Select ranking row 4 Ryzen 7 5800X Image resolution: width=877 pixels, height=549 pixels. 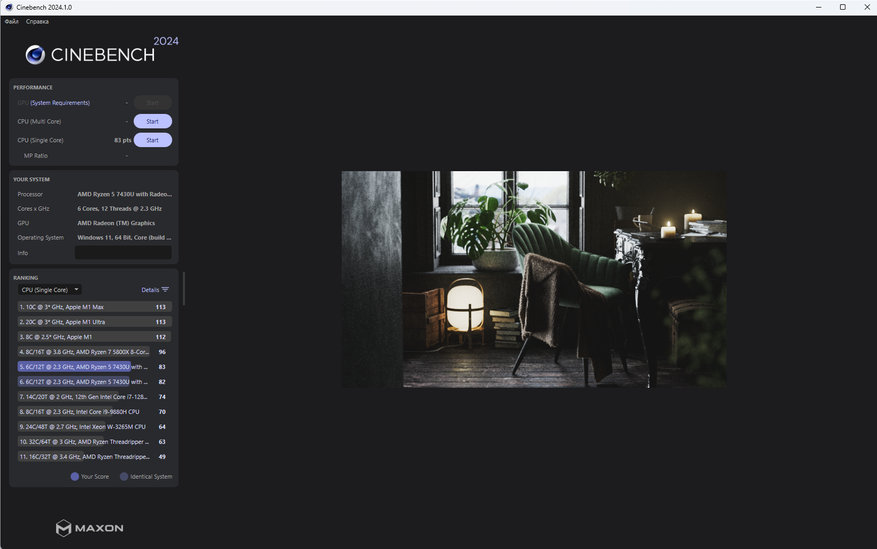[x=95, y=352]
